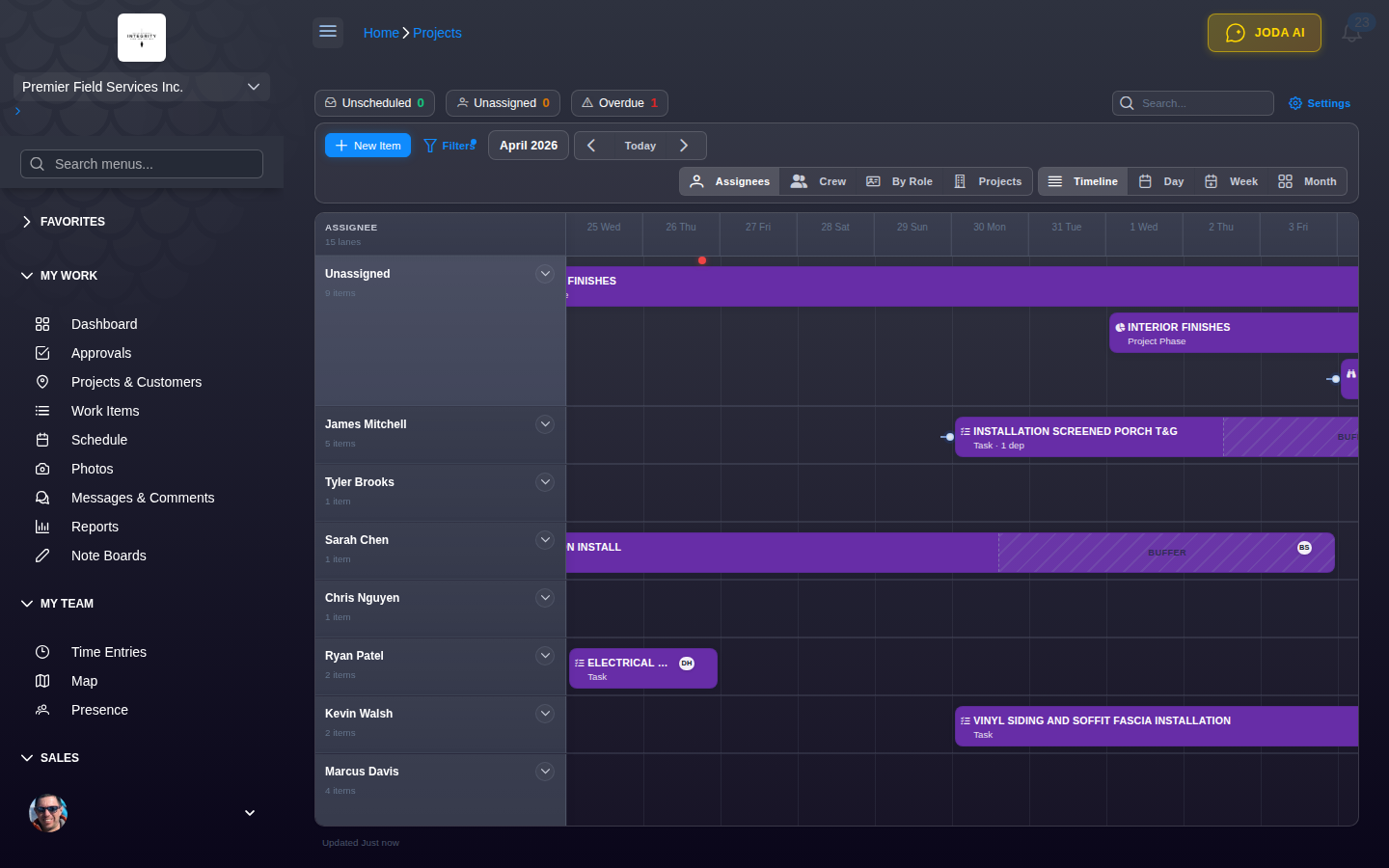Show Unassigned items filter
1389x868 pixels.
[x=503, y=103]
